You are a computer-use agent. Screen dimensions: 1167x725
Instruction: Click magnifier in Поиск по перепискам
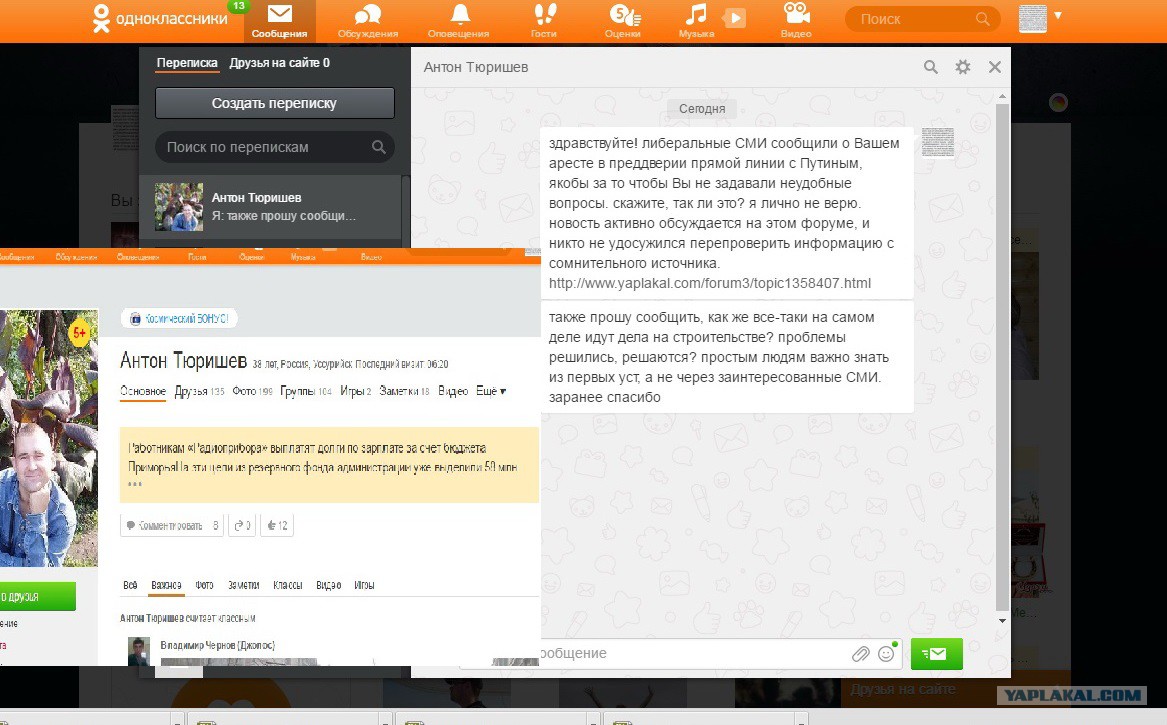[379, 147]
